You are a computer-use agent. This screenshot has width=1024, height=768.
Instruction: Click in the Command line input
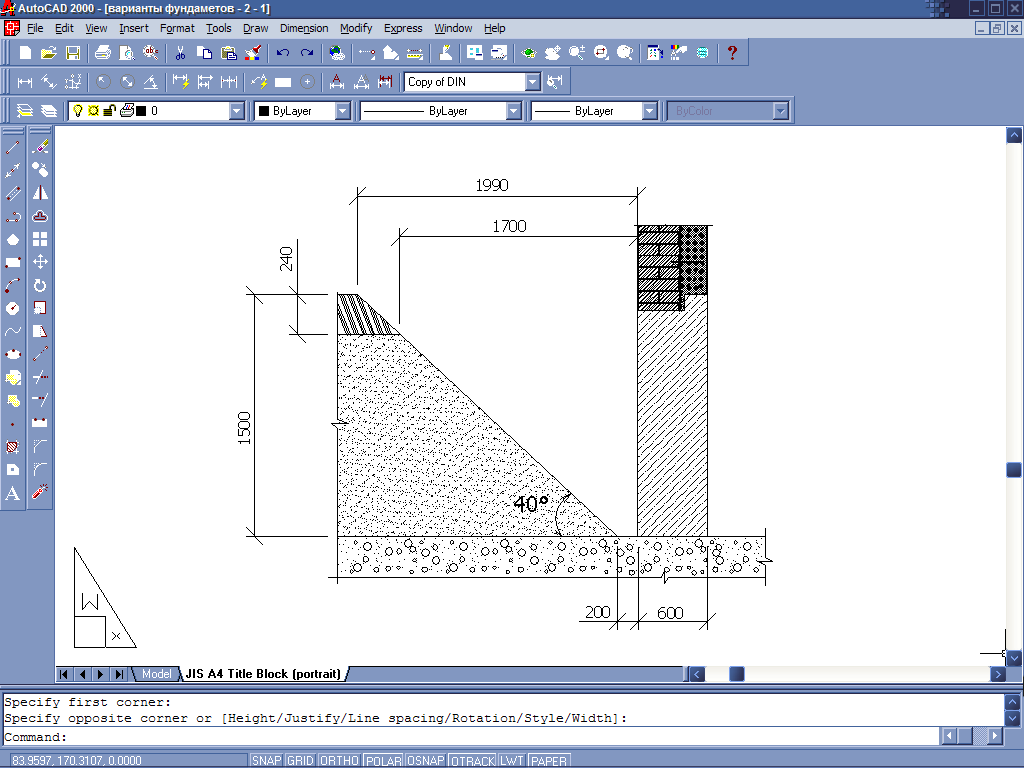coord(500,737)
